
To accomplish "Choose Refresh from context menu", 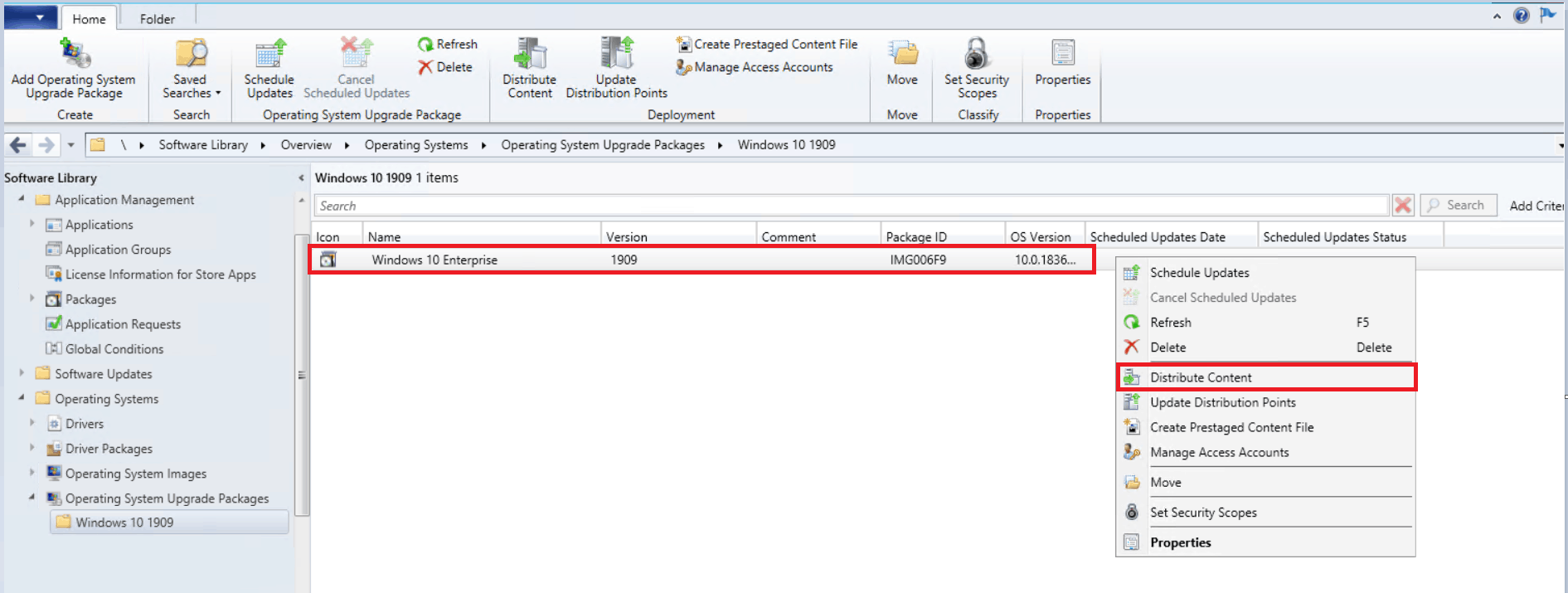I will pyautogui.click(x=1265, y=323).
